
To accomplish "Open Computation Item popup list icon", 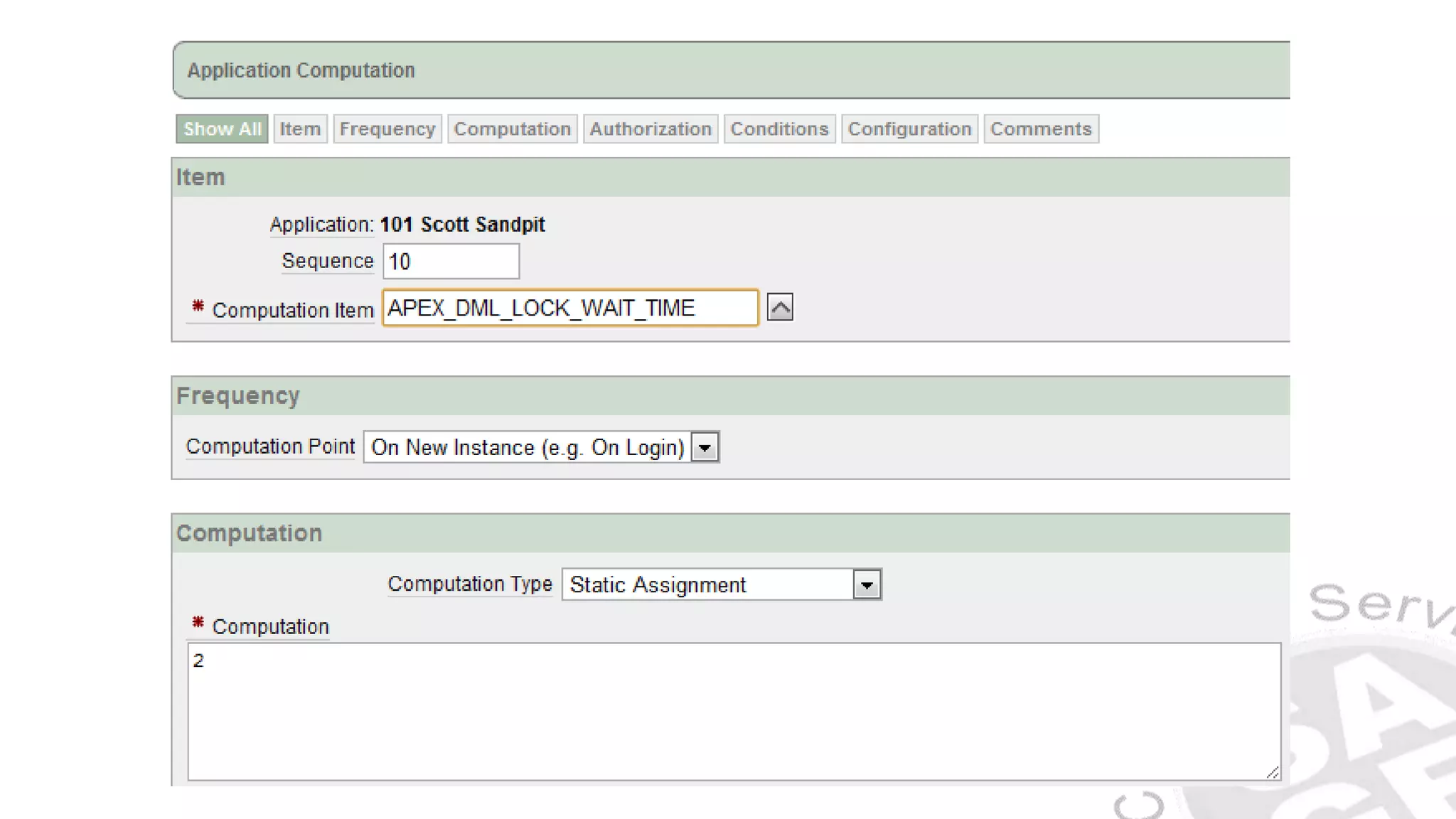I will click(x=780, y=307).
